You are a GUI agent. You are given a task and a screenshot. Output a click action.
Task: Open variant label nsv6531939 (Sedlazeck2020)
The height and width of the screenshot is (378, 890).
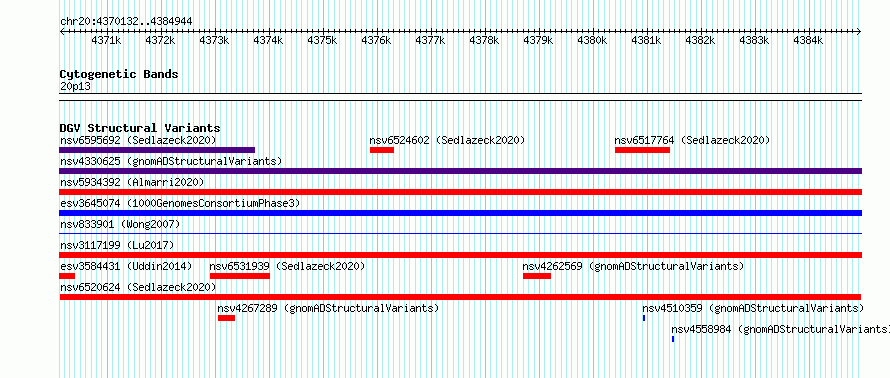[287, 266]
